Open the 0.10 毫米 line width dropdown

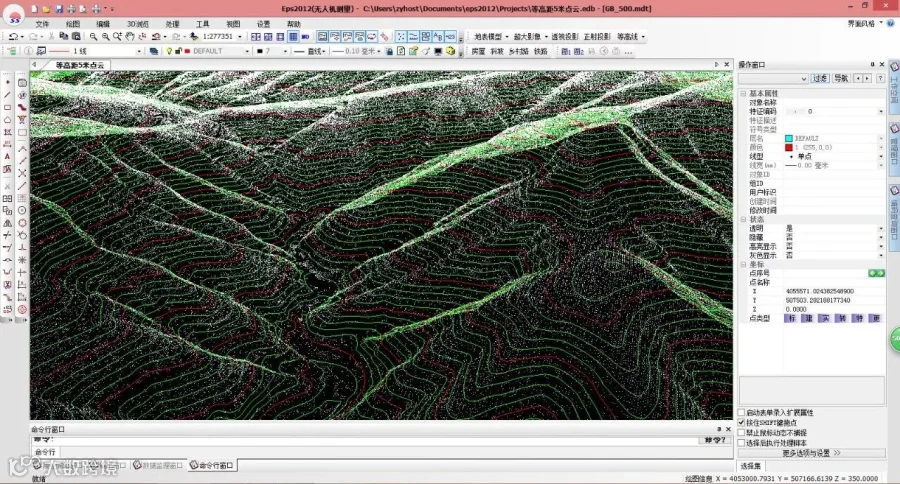point(379,51)
